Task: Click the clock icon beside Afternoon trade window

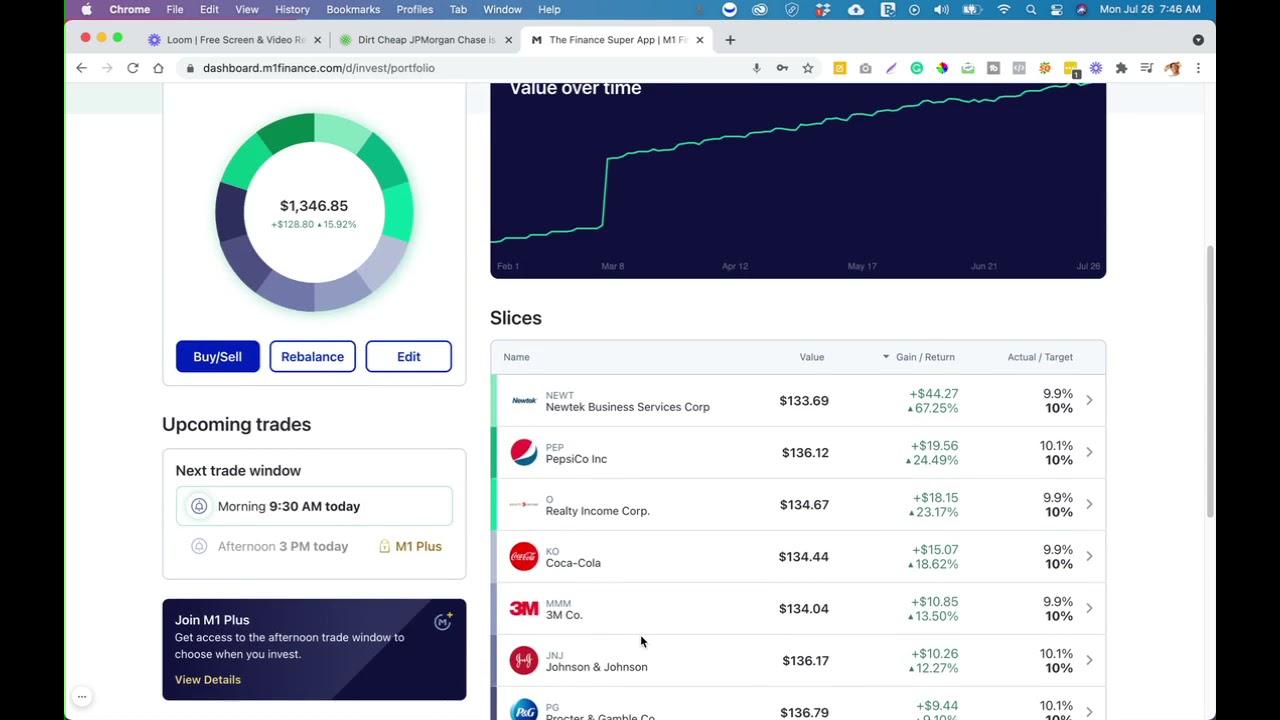Action: 199,546
